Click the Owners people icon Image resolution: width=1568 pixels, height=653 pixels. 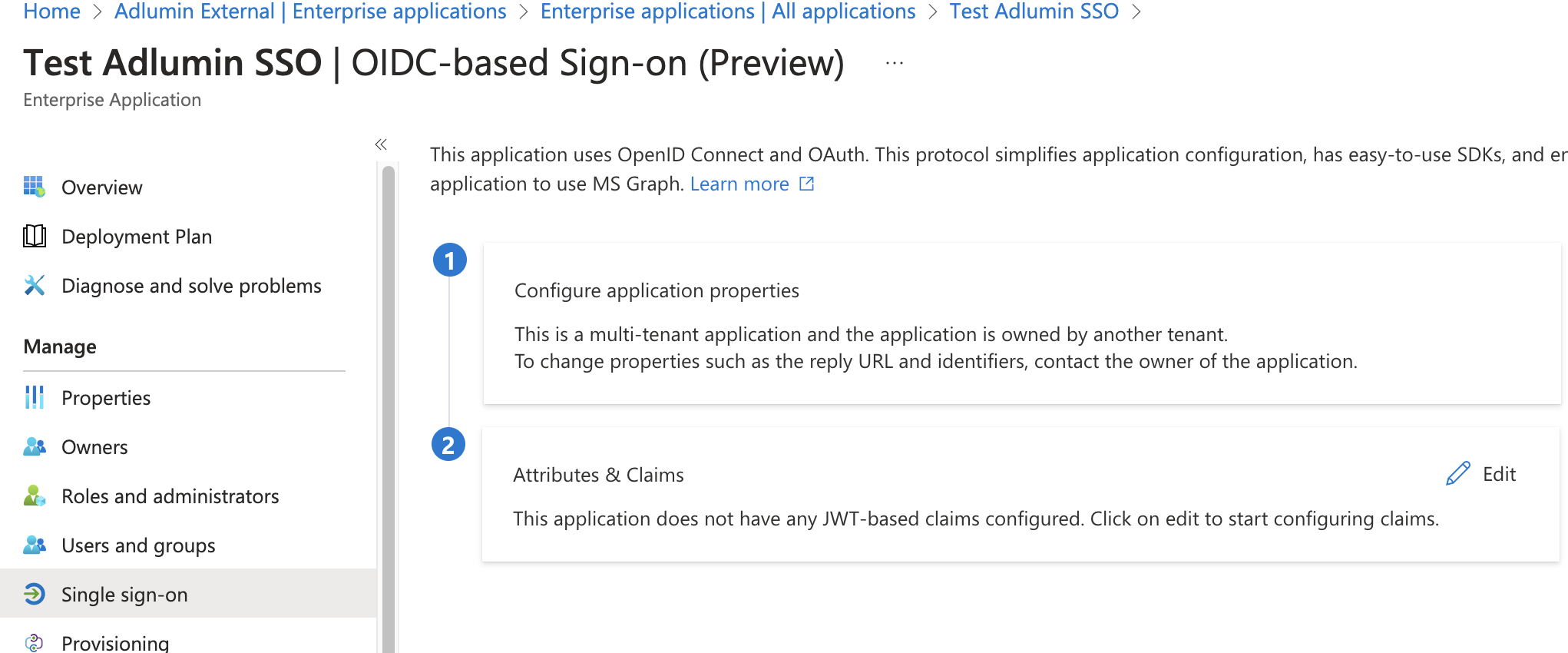point(35,446)
